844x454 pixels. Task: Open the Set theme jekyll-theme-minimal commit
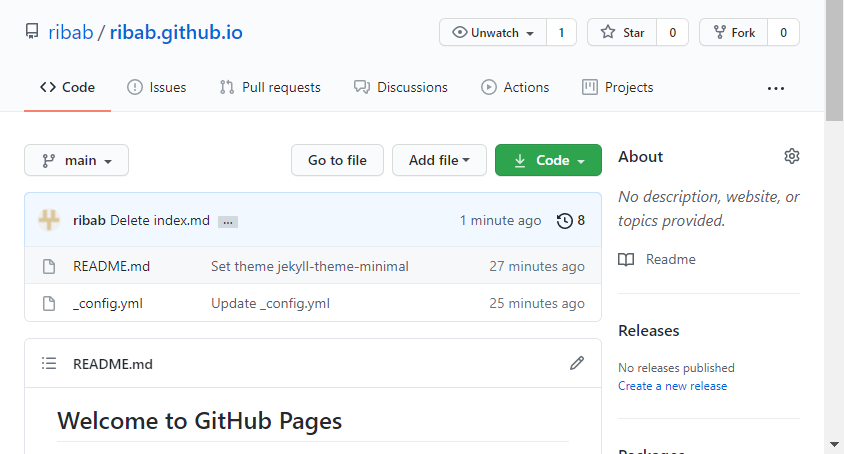click(x=310, y=266)
